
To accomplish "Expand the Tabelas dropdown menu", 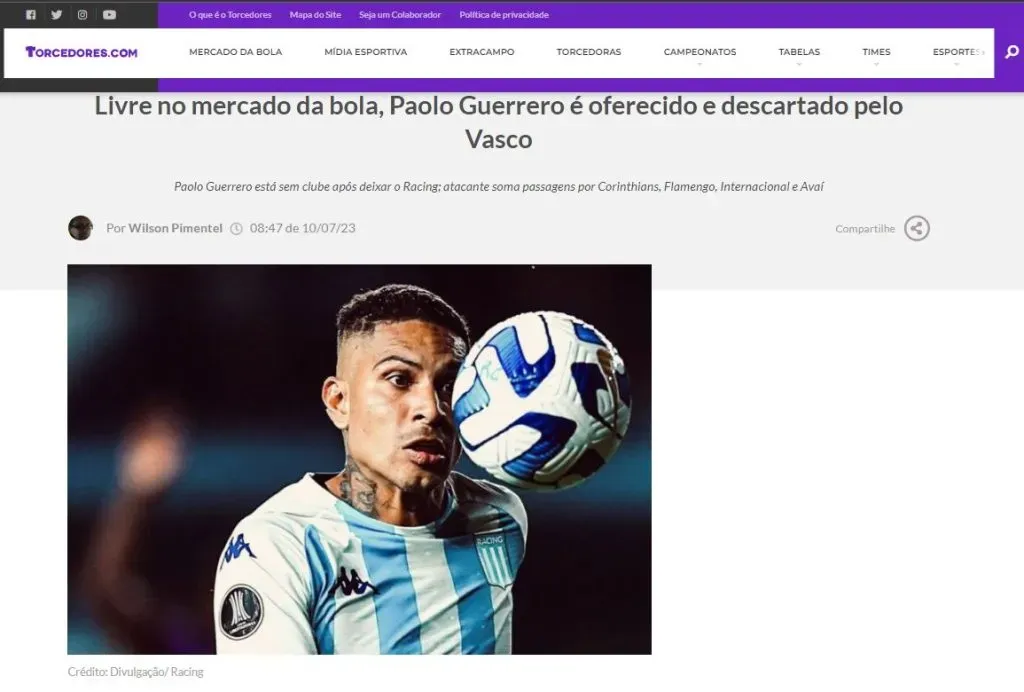I will tap(799, 52).
